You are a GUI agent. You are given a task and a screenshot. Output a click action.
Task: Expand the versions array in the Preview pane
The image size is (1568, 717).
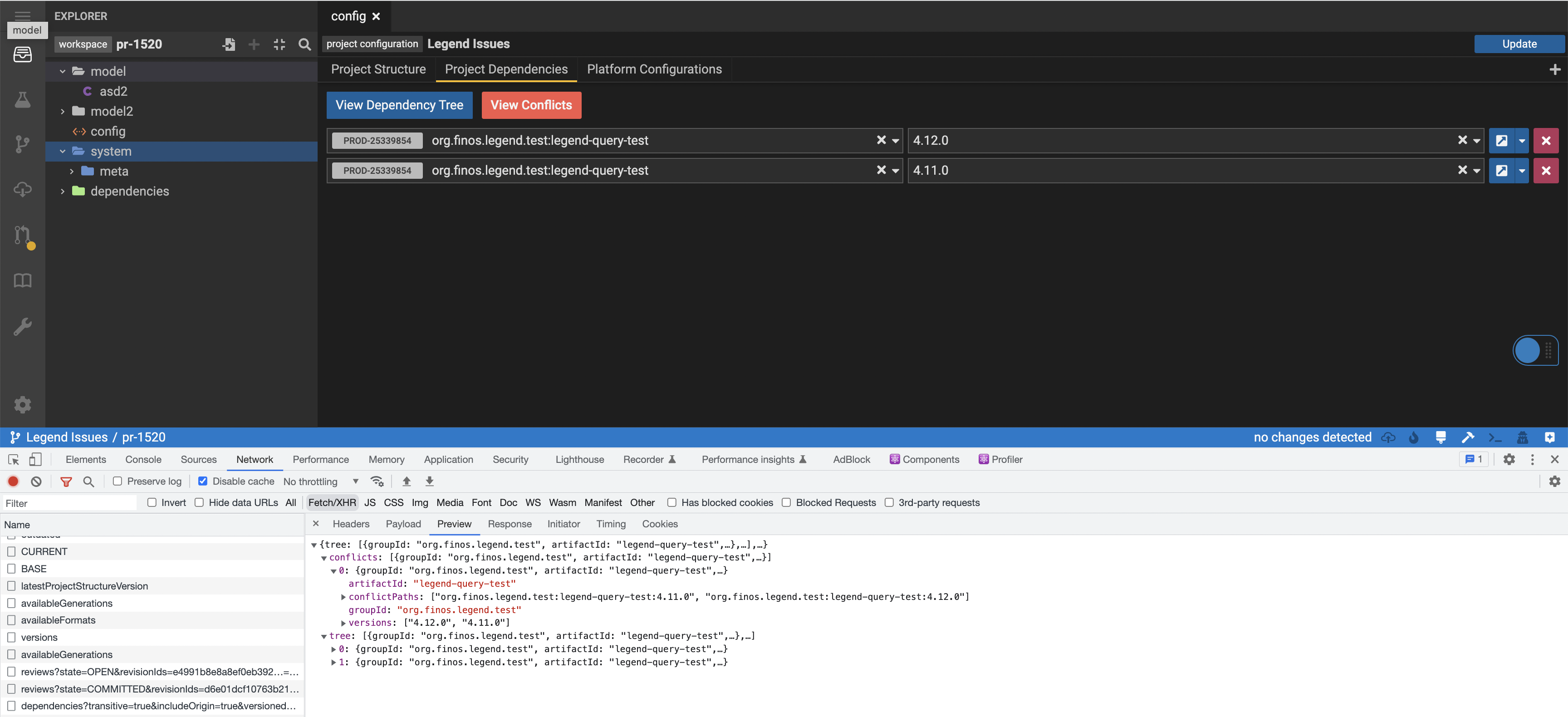343,623
